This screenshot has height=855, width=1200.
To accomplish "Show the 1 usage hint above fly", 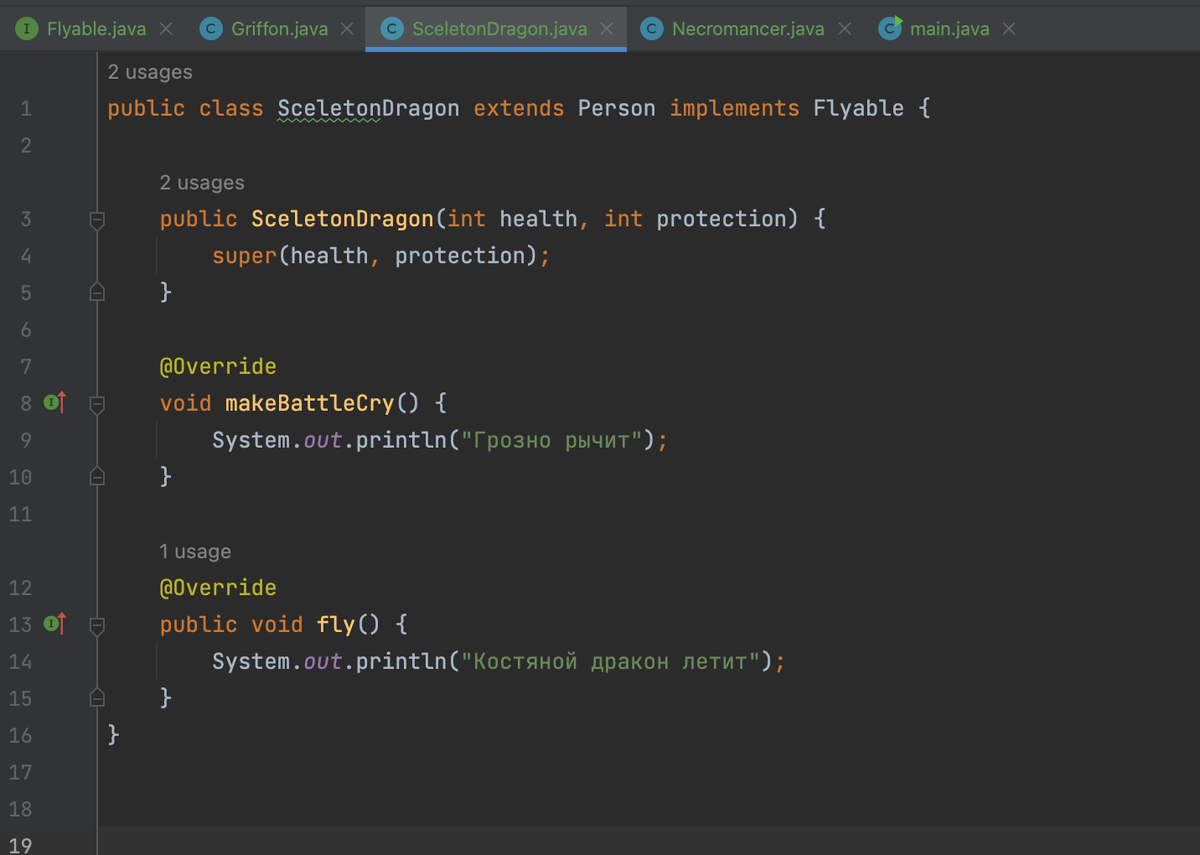I will (x=195, y=551).
